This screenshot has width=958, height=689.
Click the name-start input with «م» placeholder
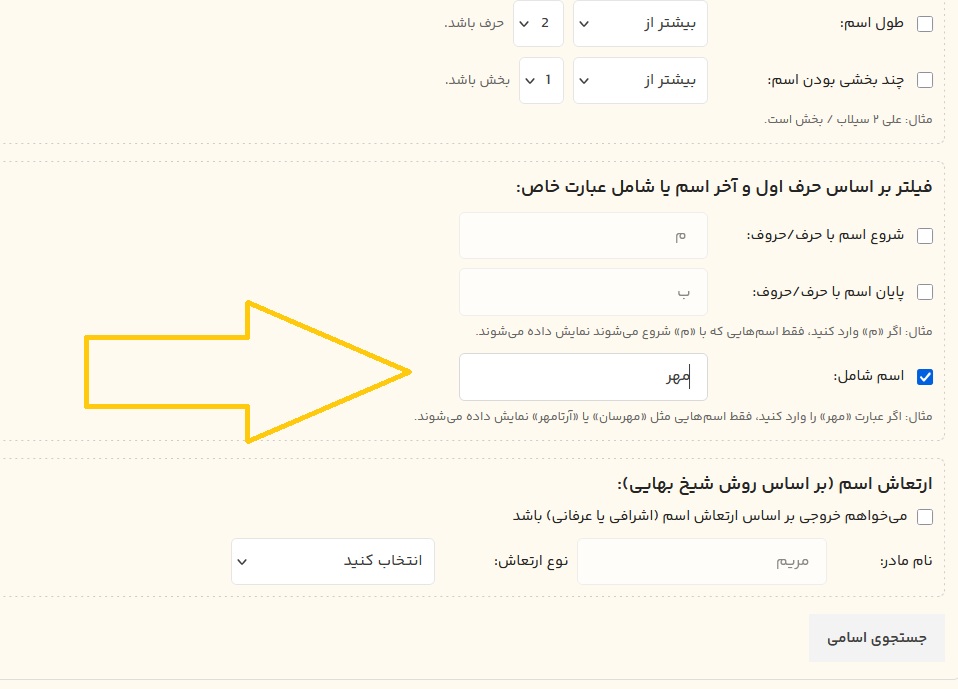(x=583, y=235)
